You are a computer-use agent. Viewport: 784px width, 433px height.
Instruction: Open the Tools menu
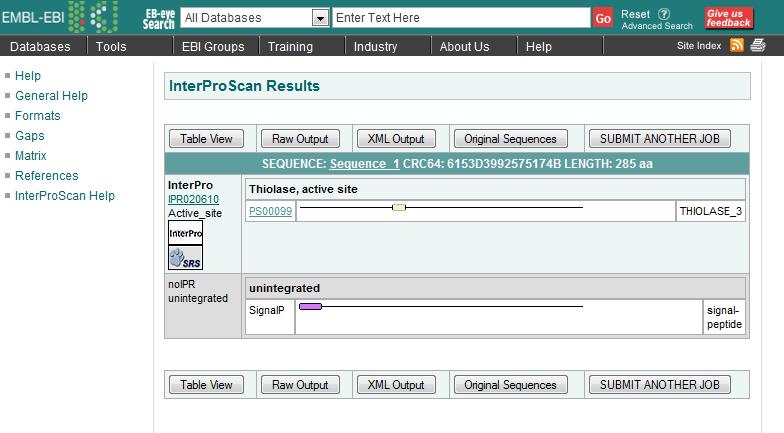pyautogui.click(x=111, y=47)
